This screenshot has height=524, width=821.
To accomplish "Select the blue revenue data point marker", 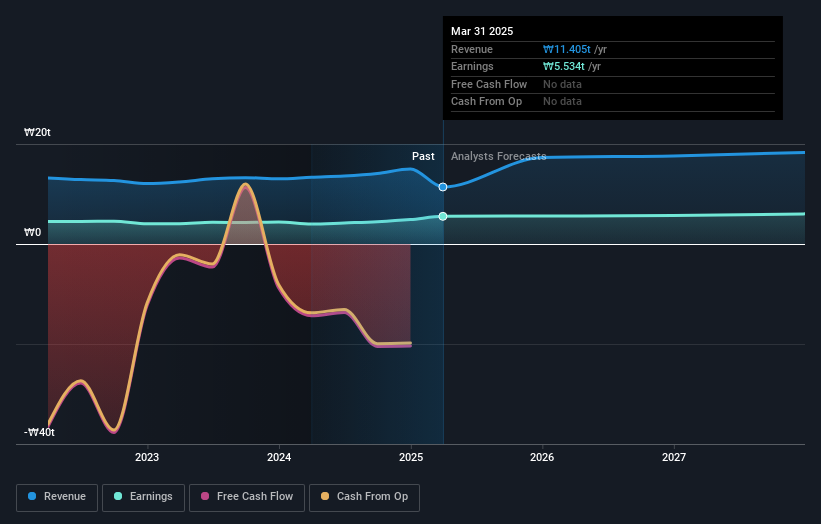I will click(x=443, y=187).
